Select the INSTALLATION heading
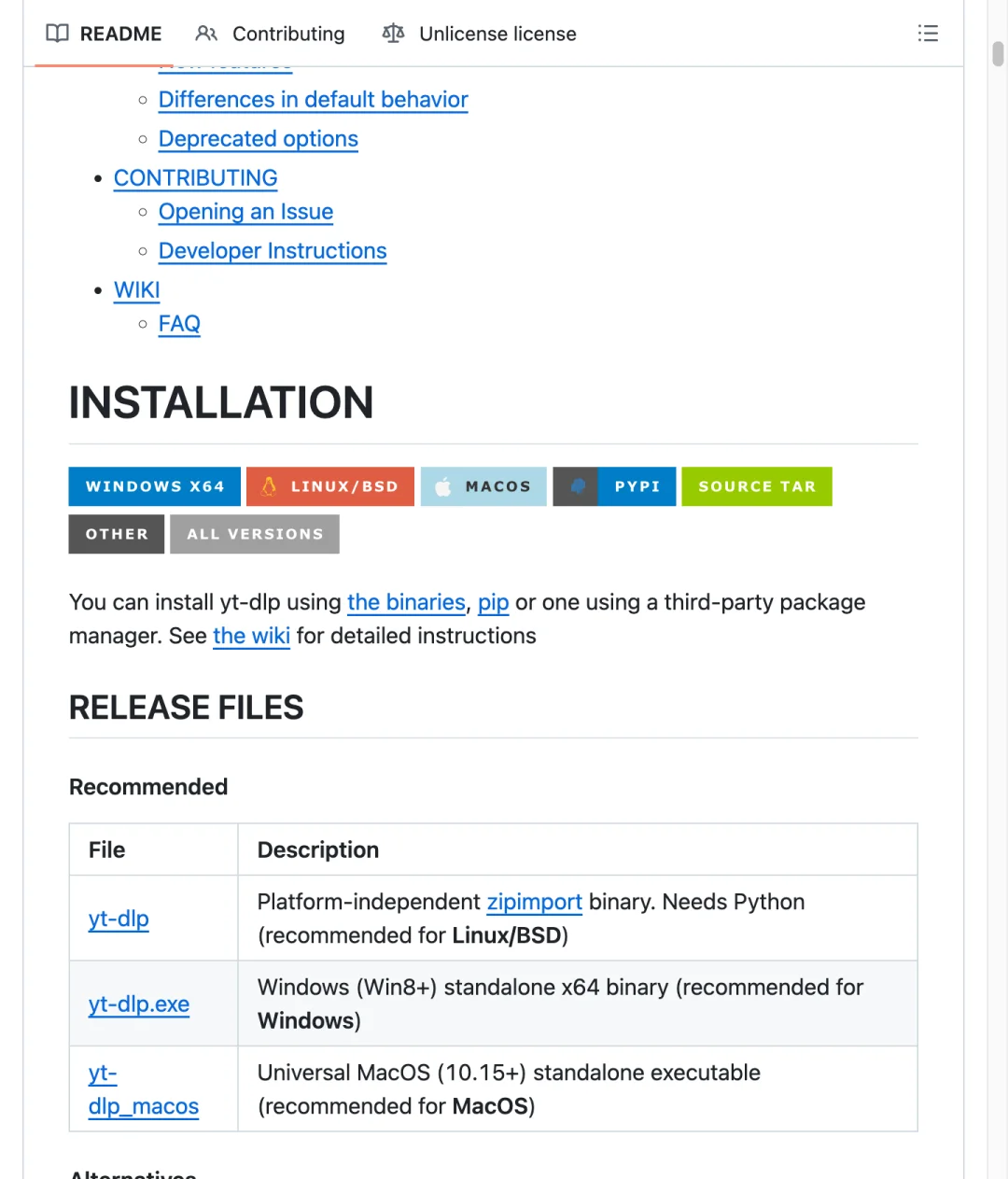The width and height of the screenshot is (1008, 1179). click(221, 402)
